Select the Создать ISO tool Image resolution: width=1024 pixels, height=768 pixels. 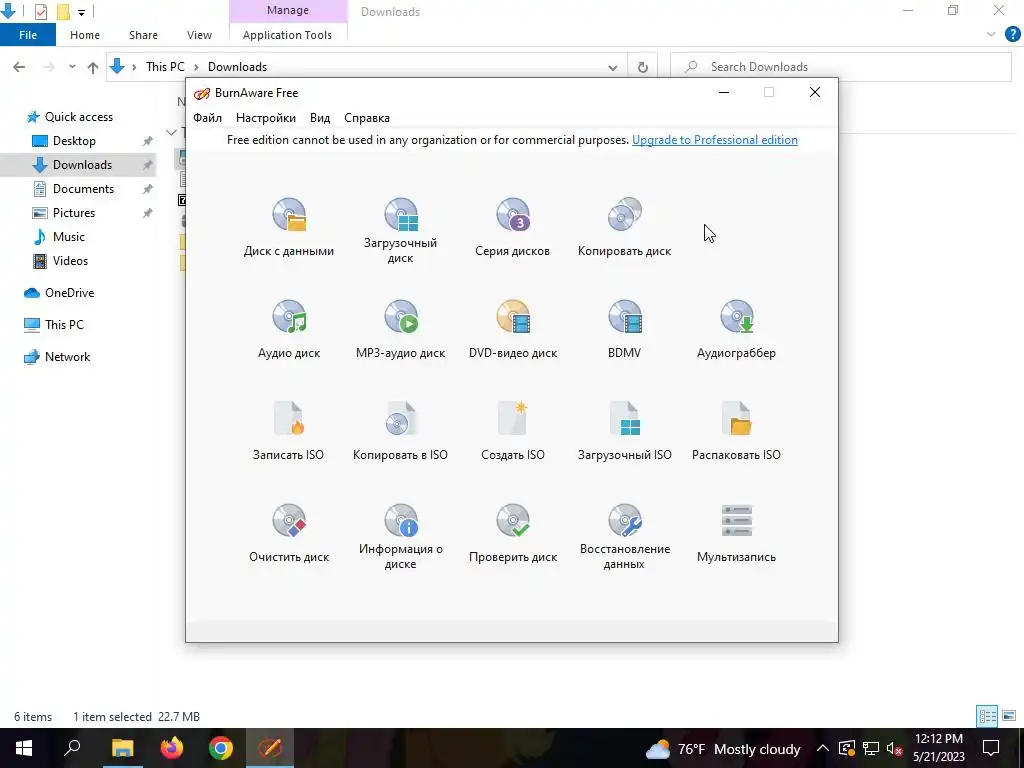[x=513, y=431]
